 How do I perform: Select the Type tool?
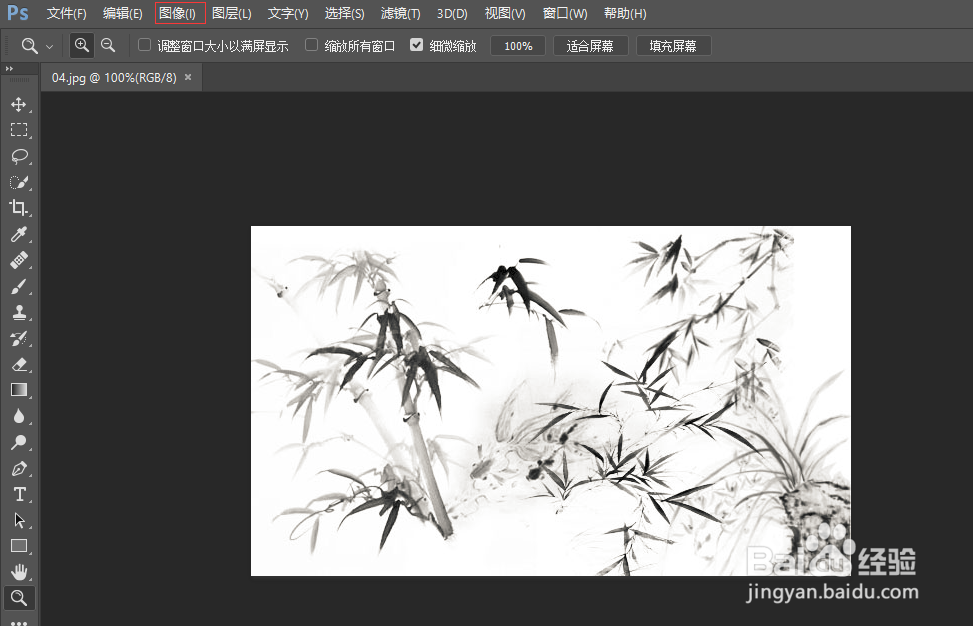(x=19, y=494)
